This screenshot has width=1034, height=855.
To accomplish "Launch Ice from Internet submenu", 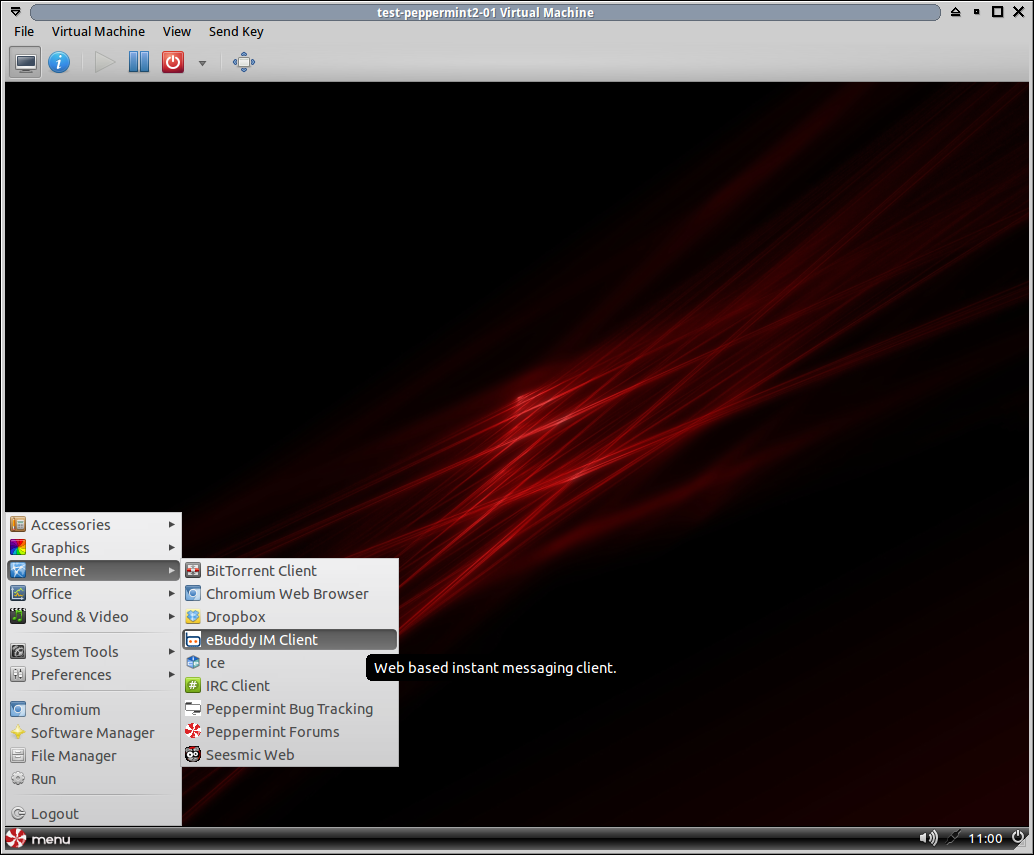I will pyautogui.click(x=290, y=663).
